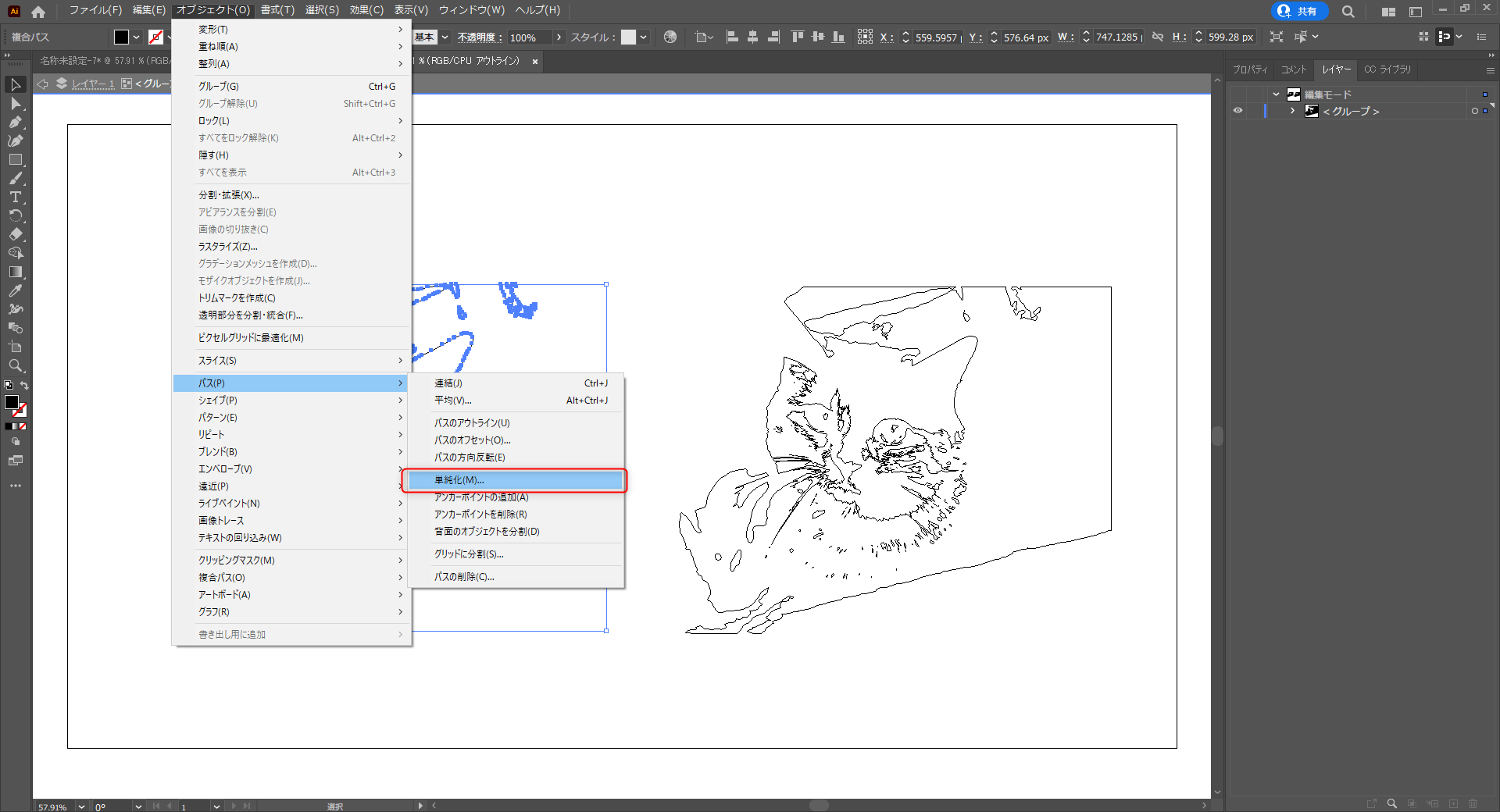Image resolution: width=1500 pixels, height=812 pixels.
Task: Toggle the drawing mode icon
Action: [x=16, y=442]
